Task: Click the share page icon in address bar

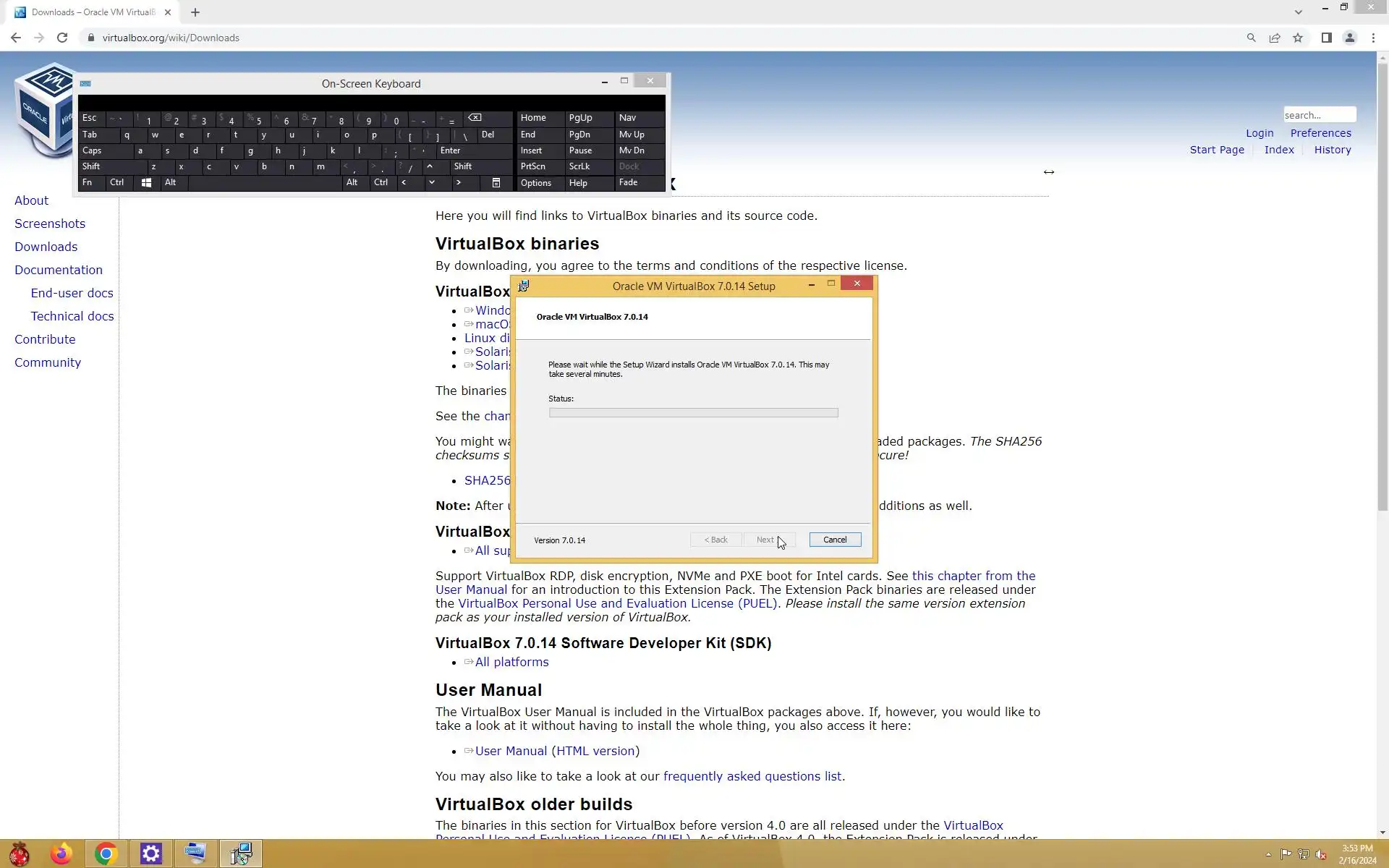Action: [1275, 38]
